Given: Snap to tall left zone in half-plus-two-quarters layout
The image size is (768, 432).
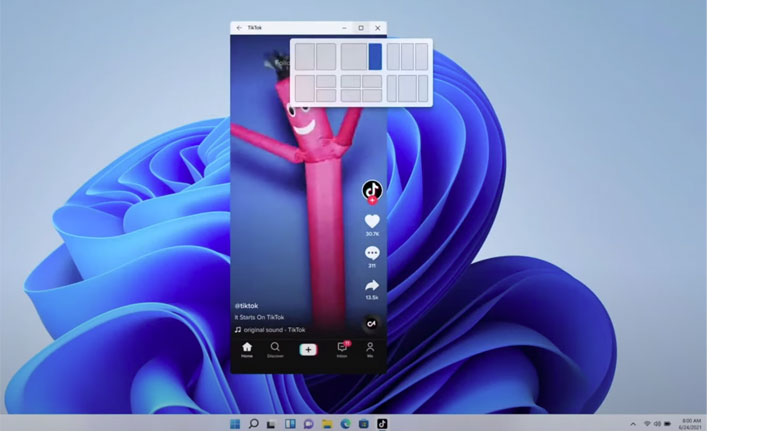Looking at the screenshot, I should pos(305,88).
